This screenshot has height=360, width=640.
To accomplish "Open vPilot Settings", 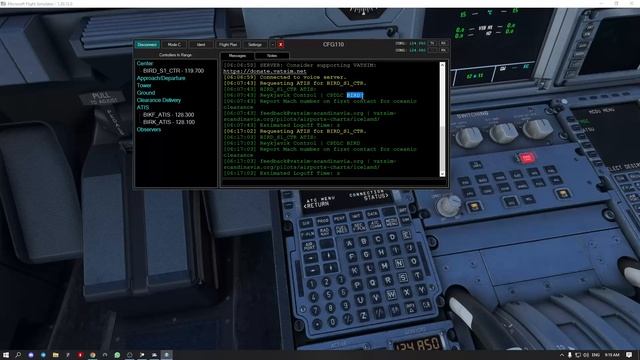I will point(255,44).
